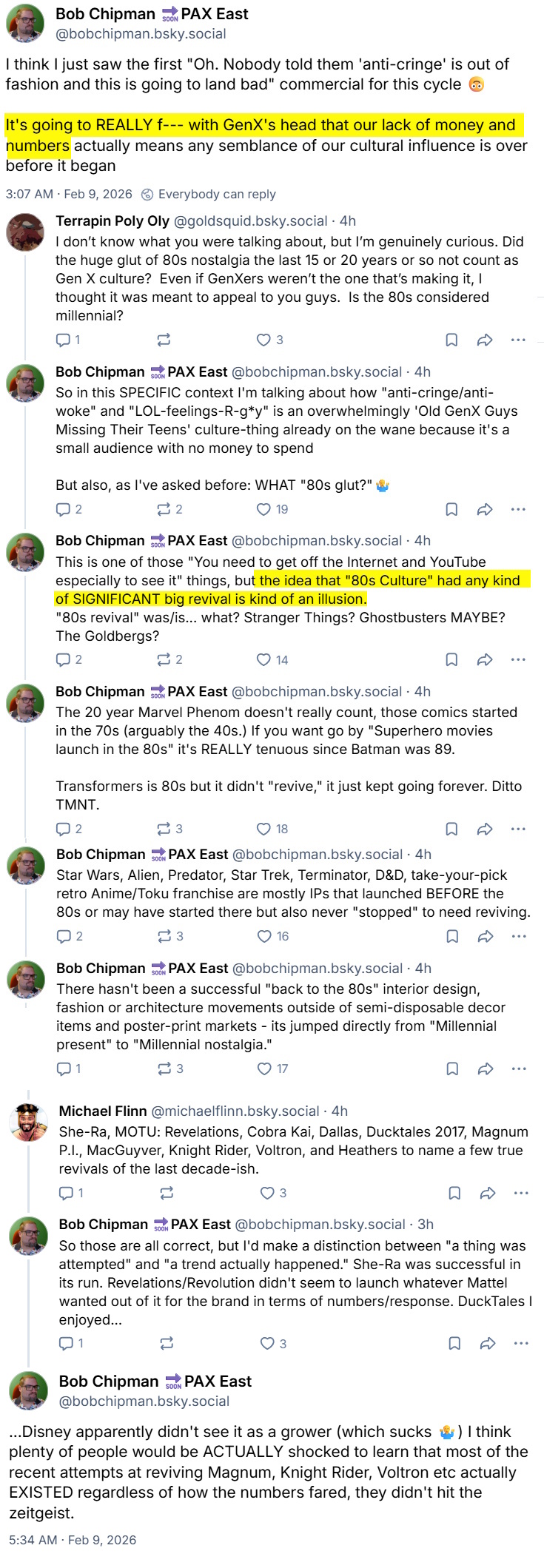Reply to the post with 18 likes

(69, 829)
